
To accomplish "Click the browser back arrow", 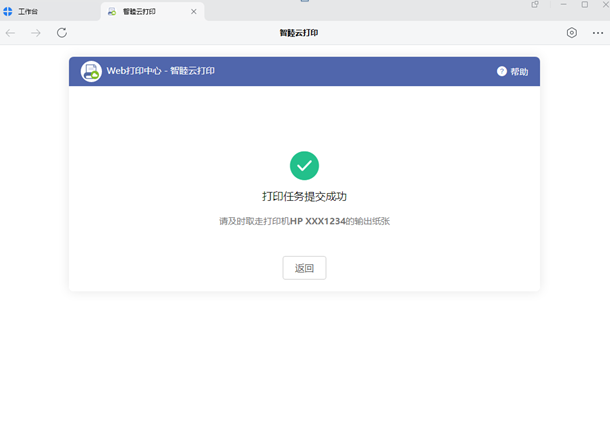I will [11, 33].
